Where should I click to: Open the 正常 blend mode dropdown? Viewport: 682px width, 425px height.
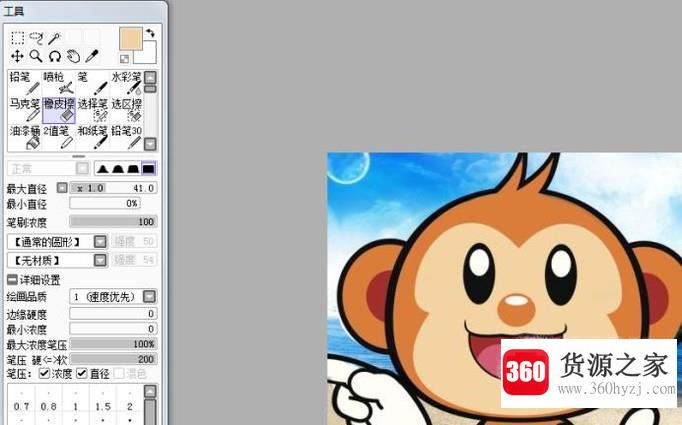coord(83,168)
